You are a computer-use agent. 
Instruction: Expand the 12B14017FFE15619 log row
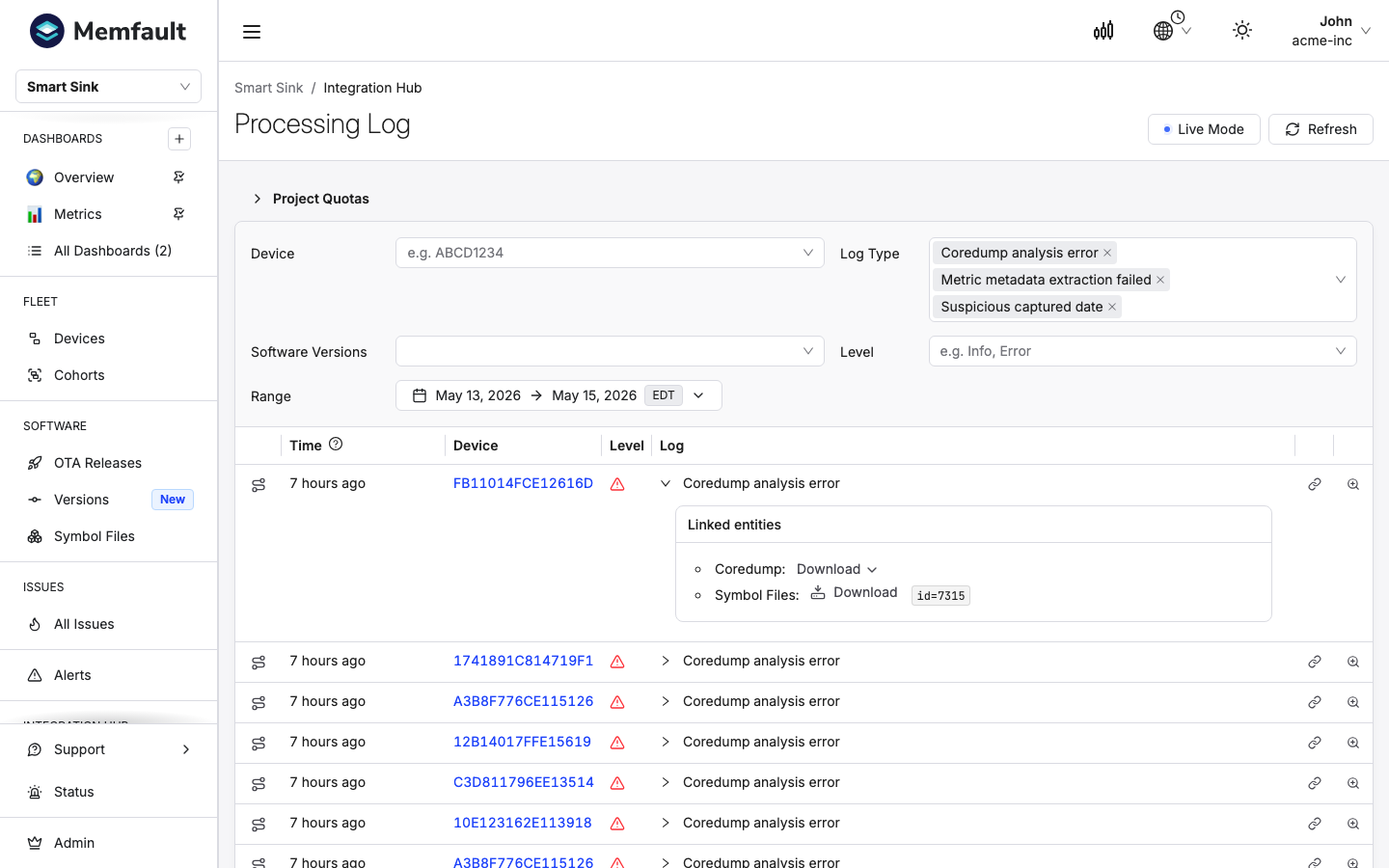[x=665, y=742]
